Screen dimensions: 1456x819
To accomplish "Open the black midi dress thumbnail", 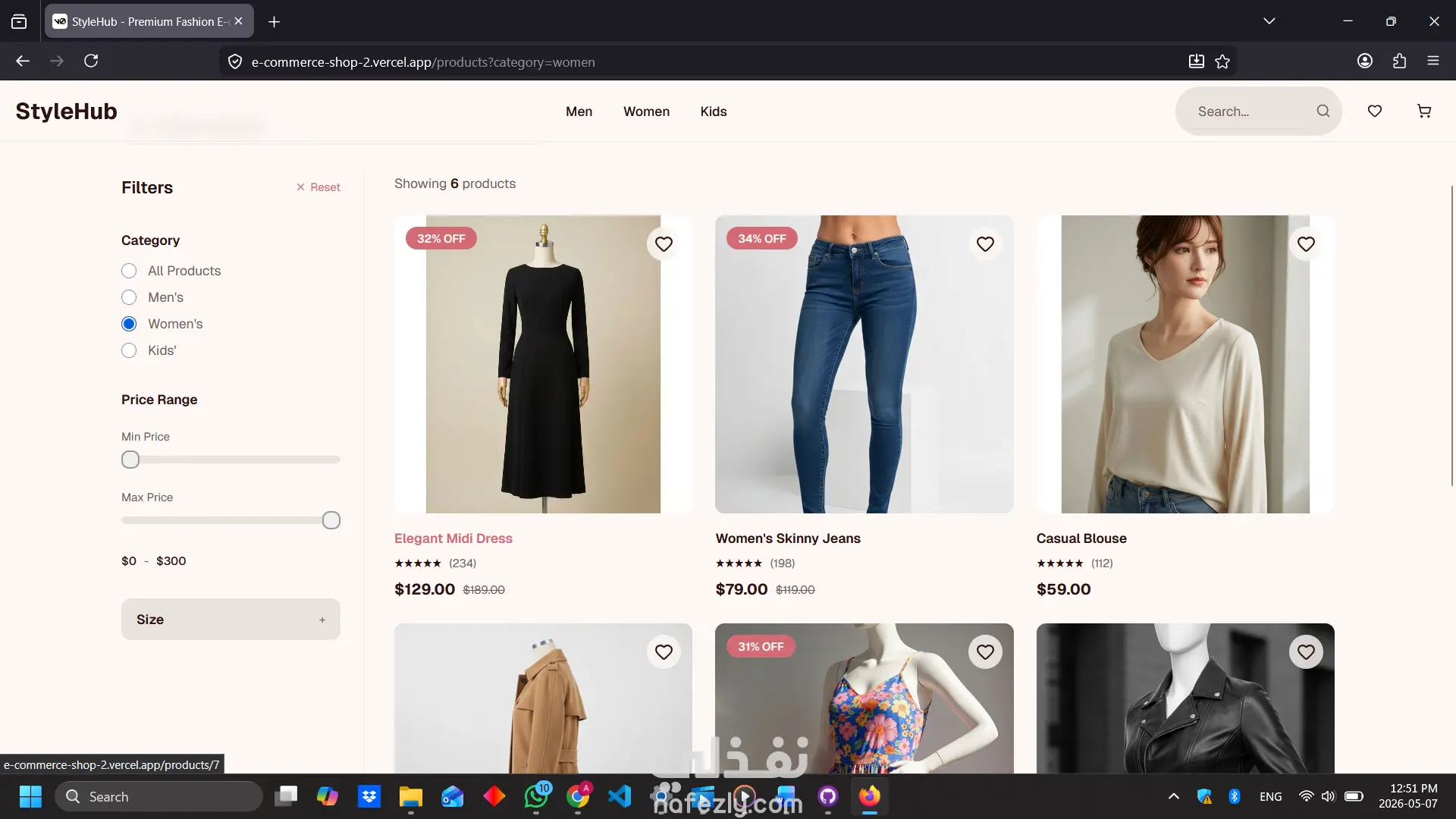I will [543, 365].
